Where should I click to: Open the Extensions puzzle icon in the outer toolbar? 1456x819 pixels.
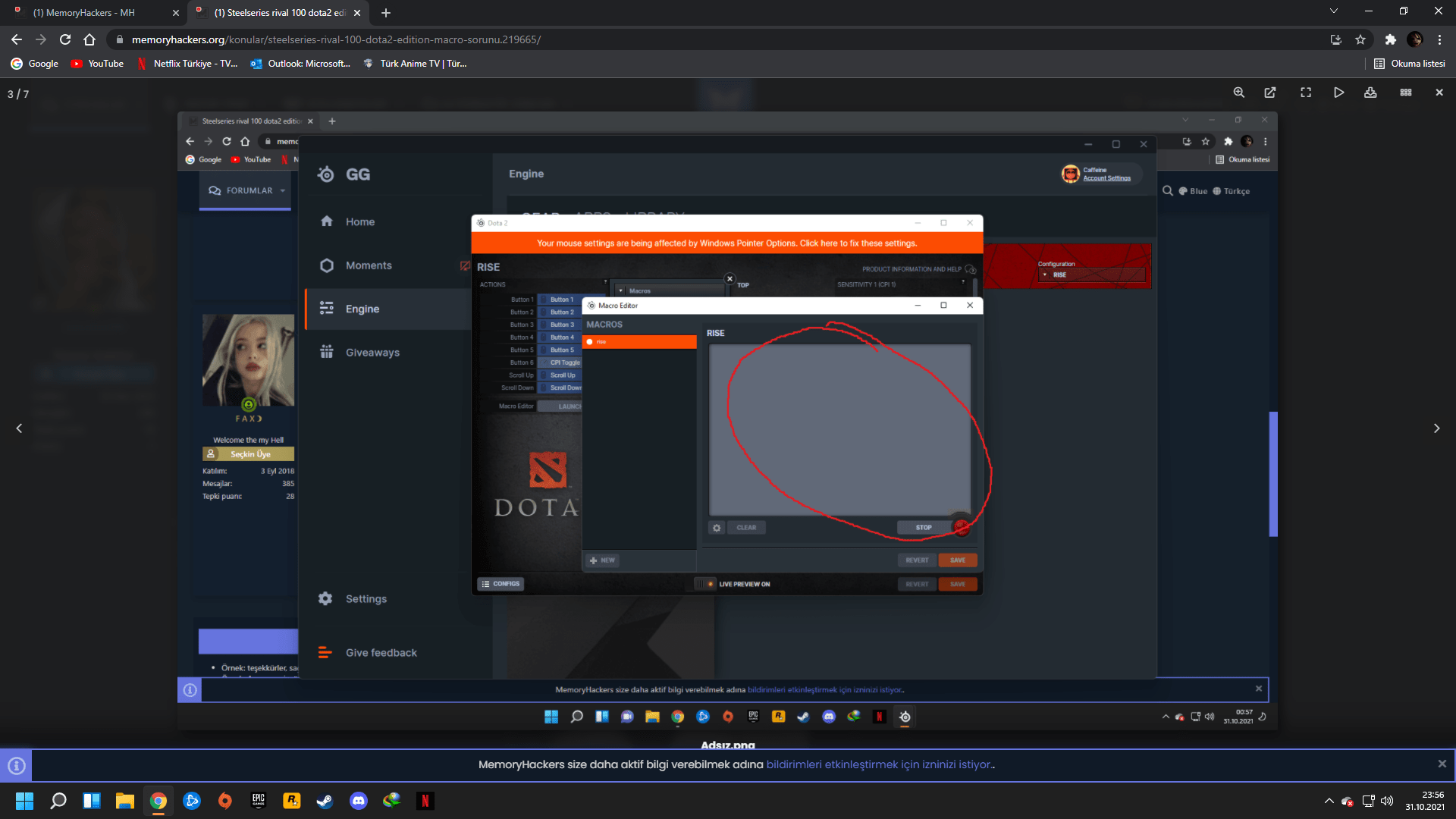pyautogui.click(x=1390, y=39)
